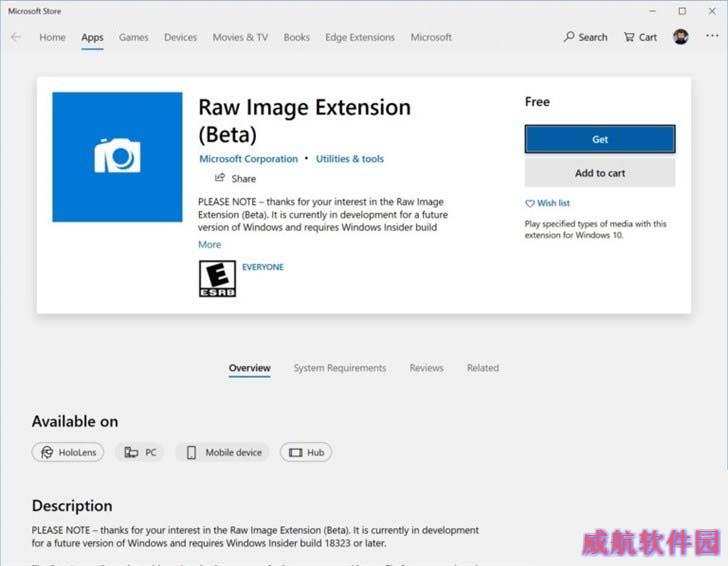
Task: Click the HoloLens availability chip
Action: 68,452
